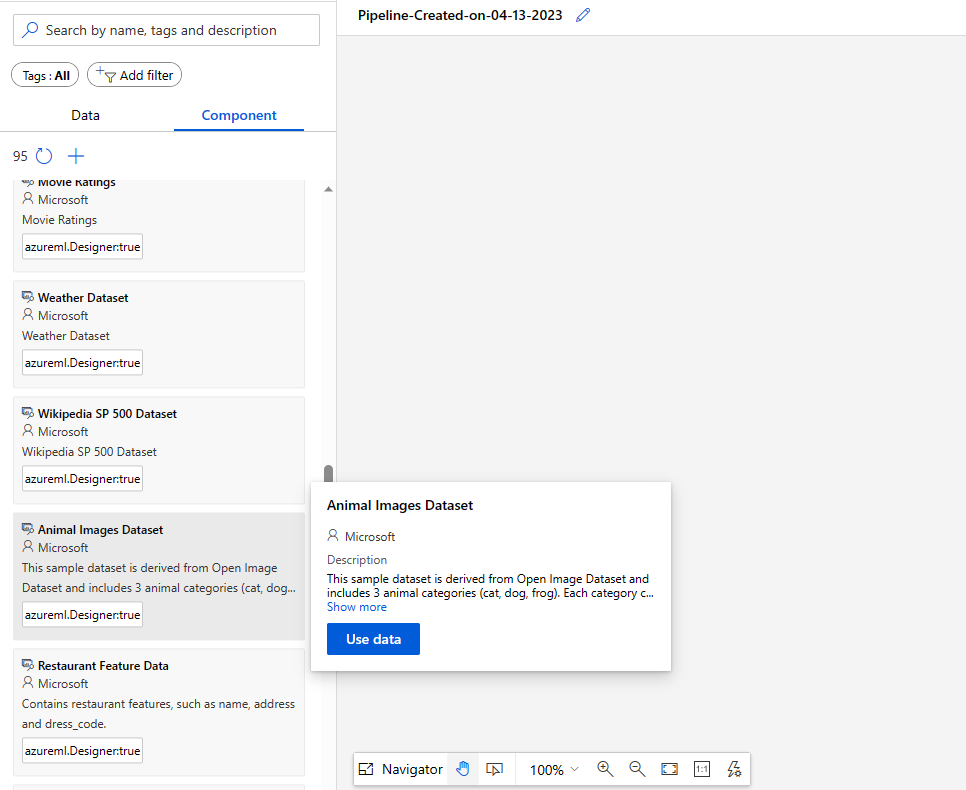966x790 pixels.
Task: Open auto-layout settings via lightning gear icon
Action: click(734, 768)
